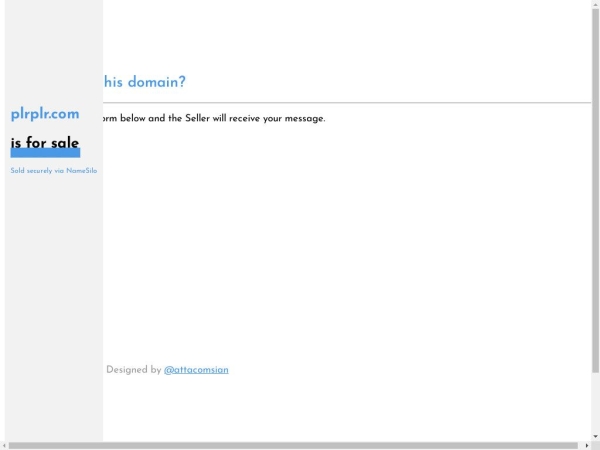Click the left scroll arrow
The width and height of the screenshot is (600, 450).
3,446
